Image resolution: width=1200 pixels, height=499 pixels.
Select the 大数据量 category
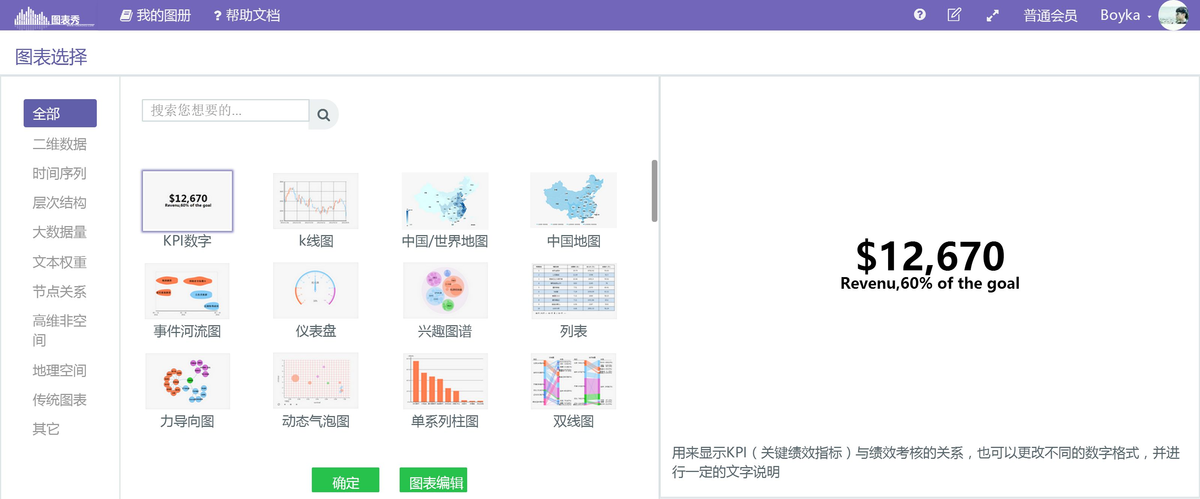point(60,232)
